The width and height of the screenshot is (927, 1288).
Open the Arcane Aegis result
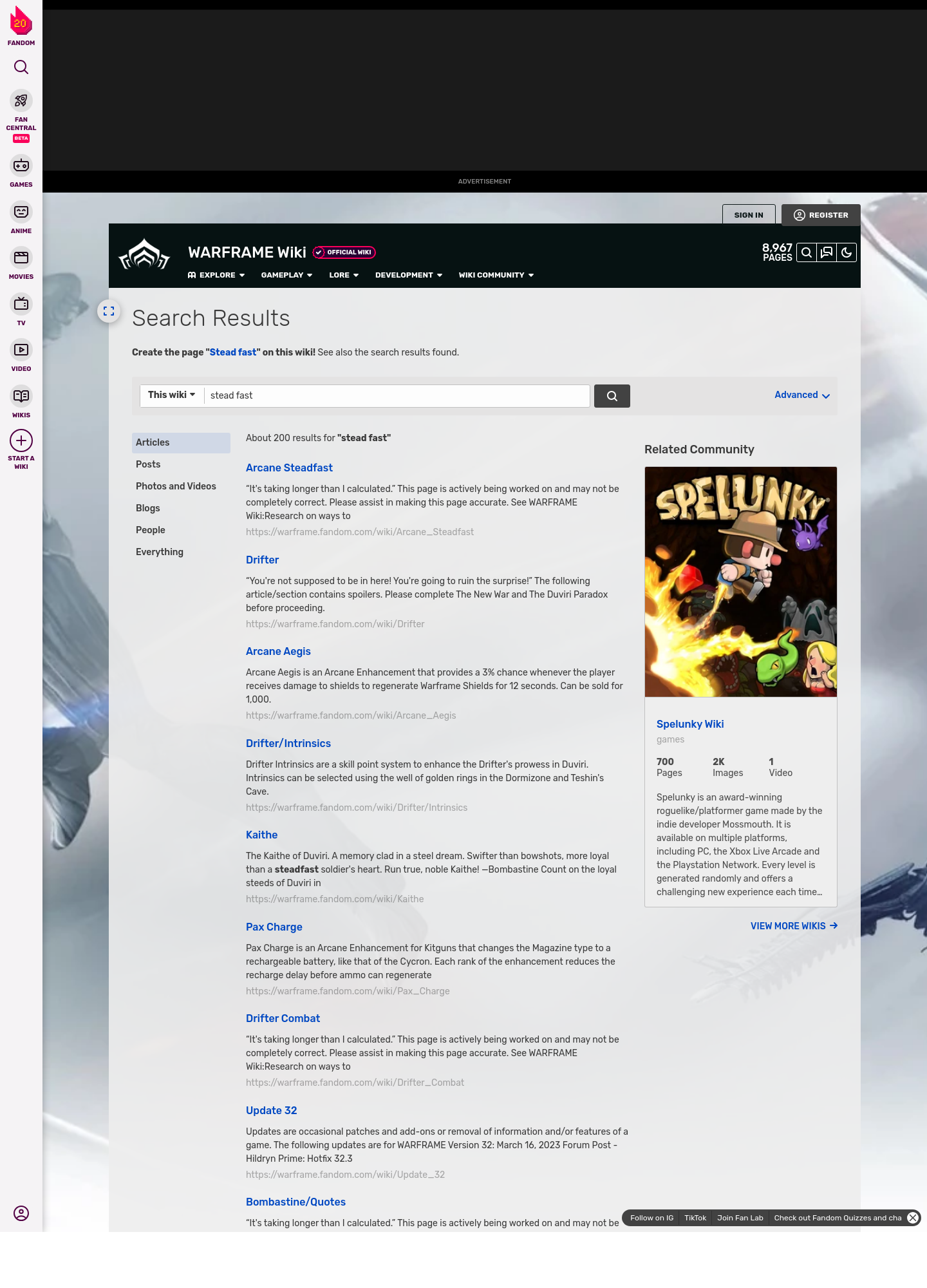pyautogui.click(x=278, y=651)
